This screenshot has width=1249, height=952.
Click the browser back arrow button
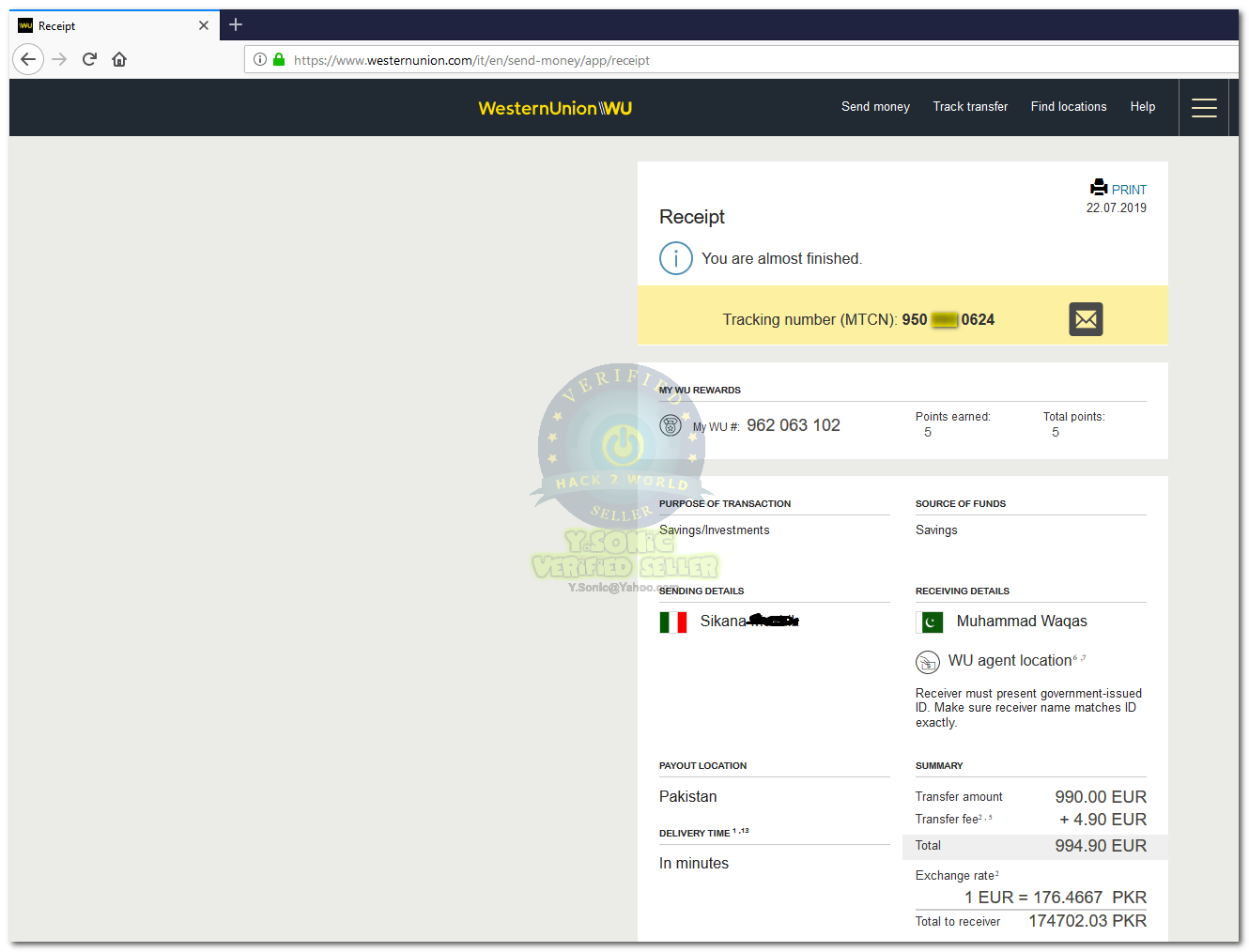pyautogui.click(x=28, y=59)
